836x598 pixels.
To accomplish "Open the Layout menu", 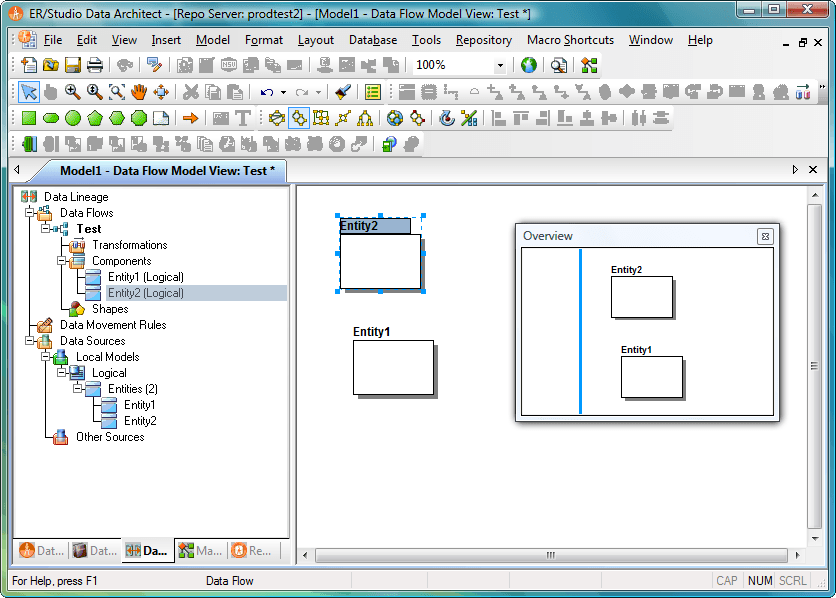I will point(316,40).
